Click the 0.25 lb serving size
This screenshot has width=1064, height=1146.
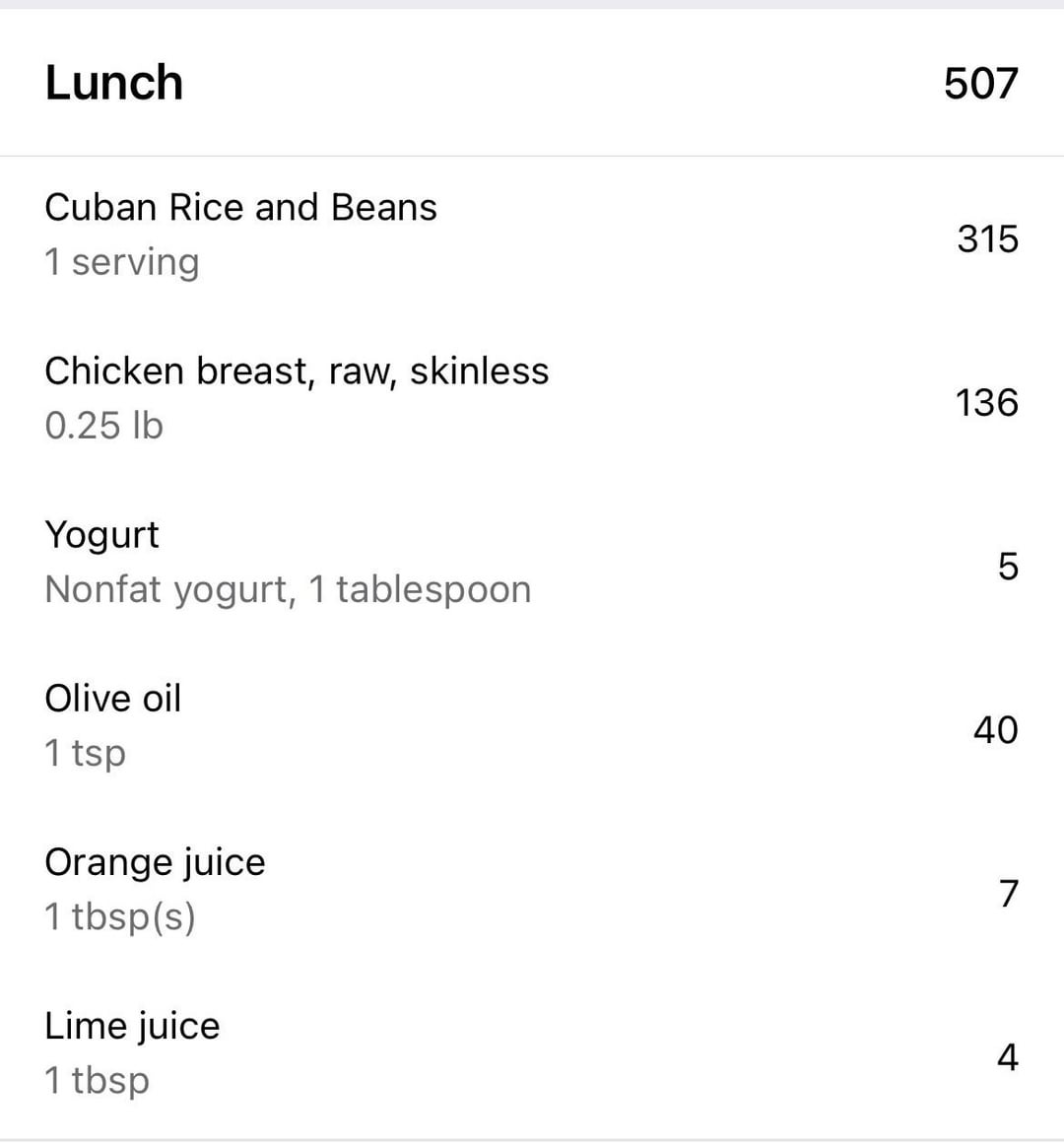click(x=103, y=426)
